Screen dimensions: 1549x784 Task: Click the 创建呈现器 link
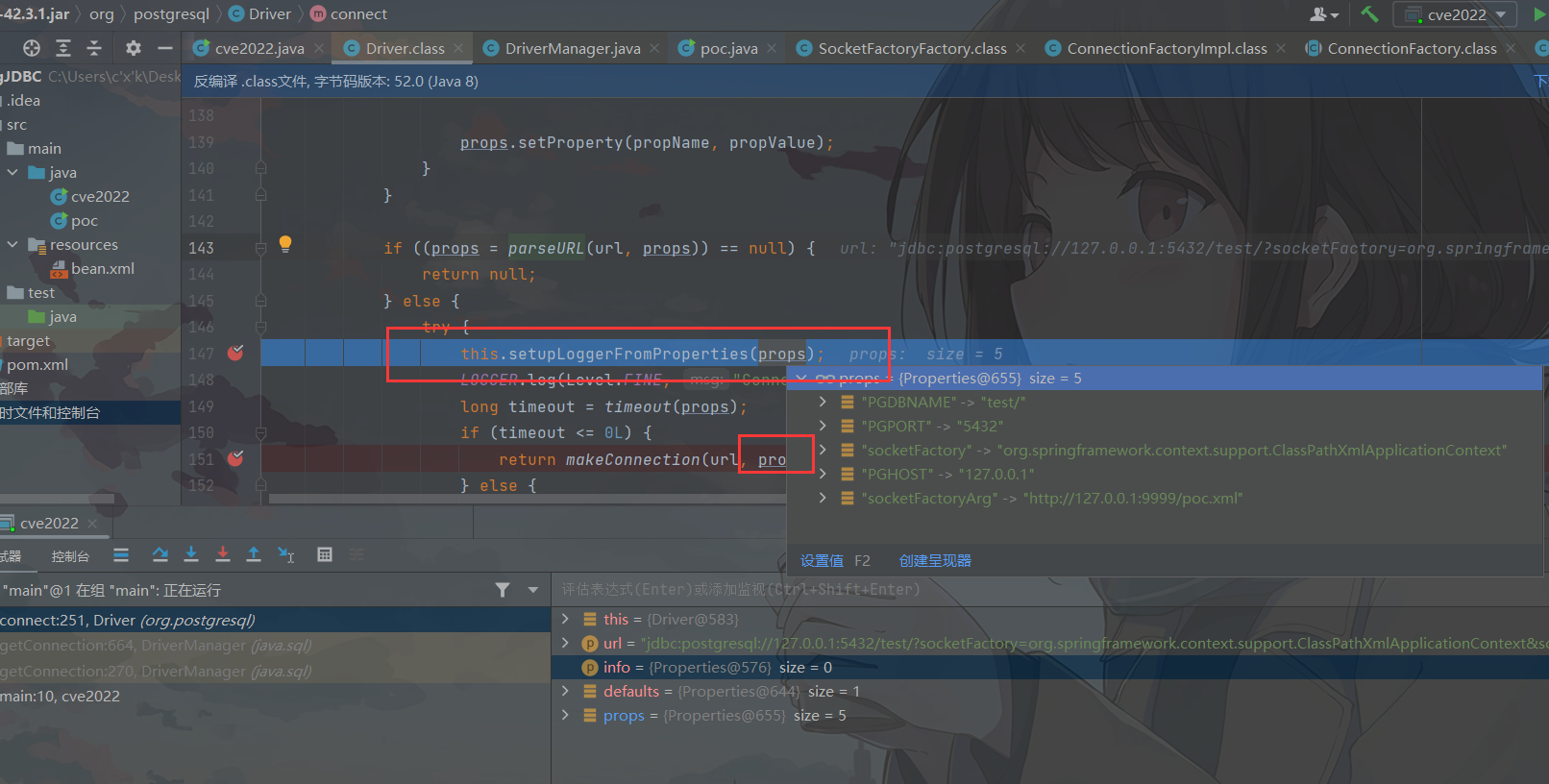[x=935, y=560]
